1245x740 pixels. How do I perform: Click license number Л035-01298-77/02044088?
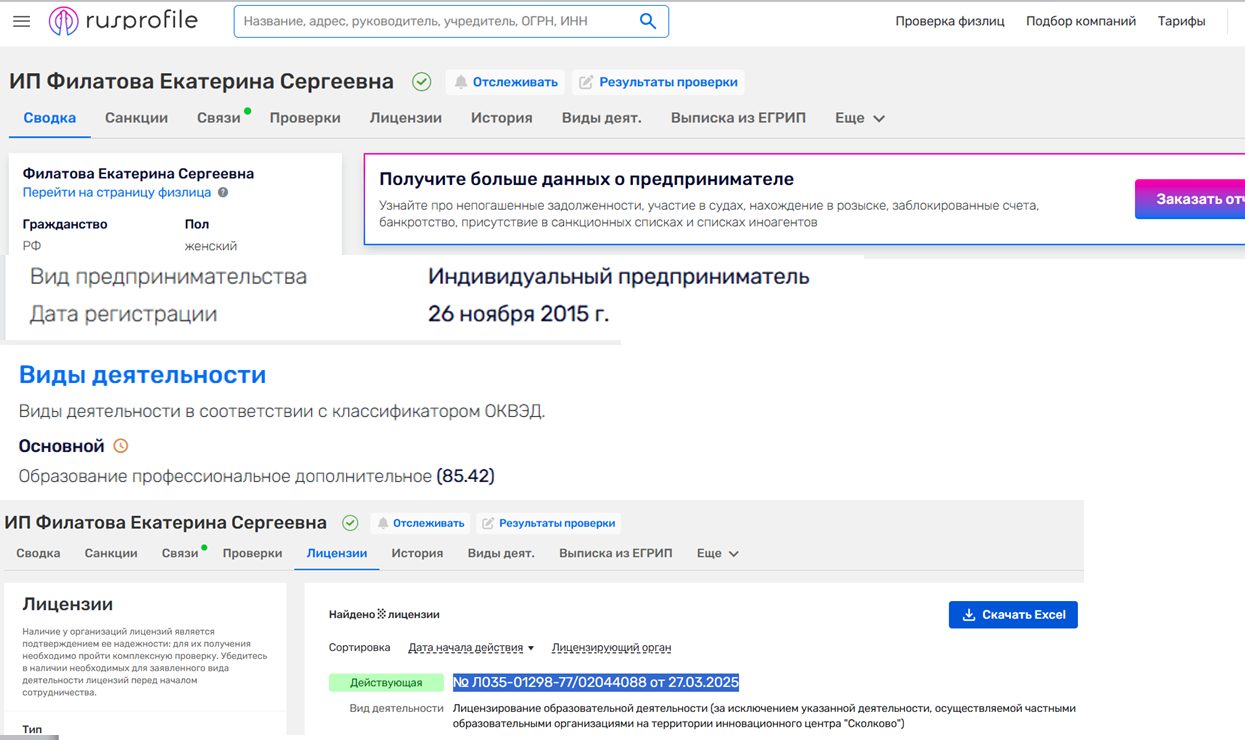click(x=596, y=683)
